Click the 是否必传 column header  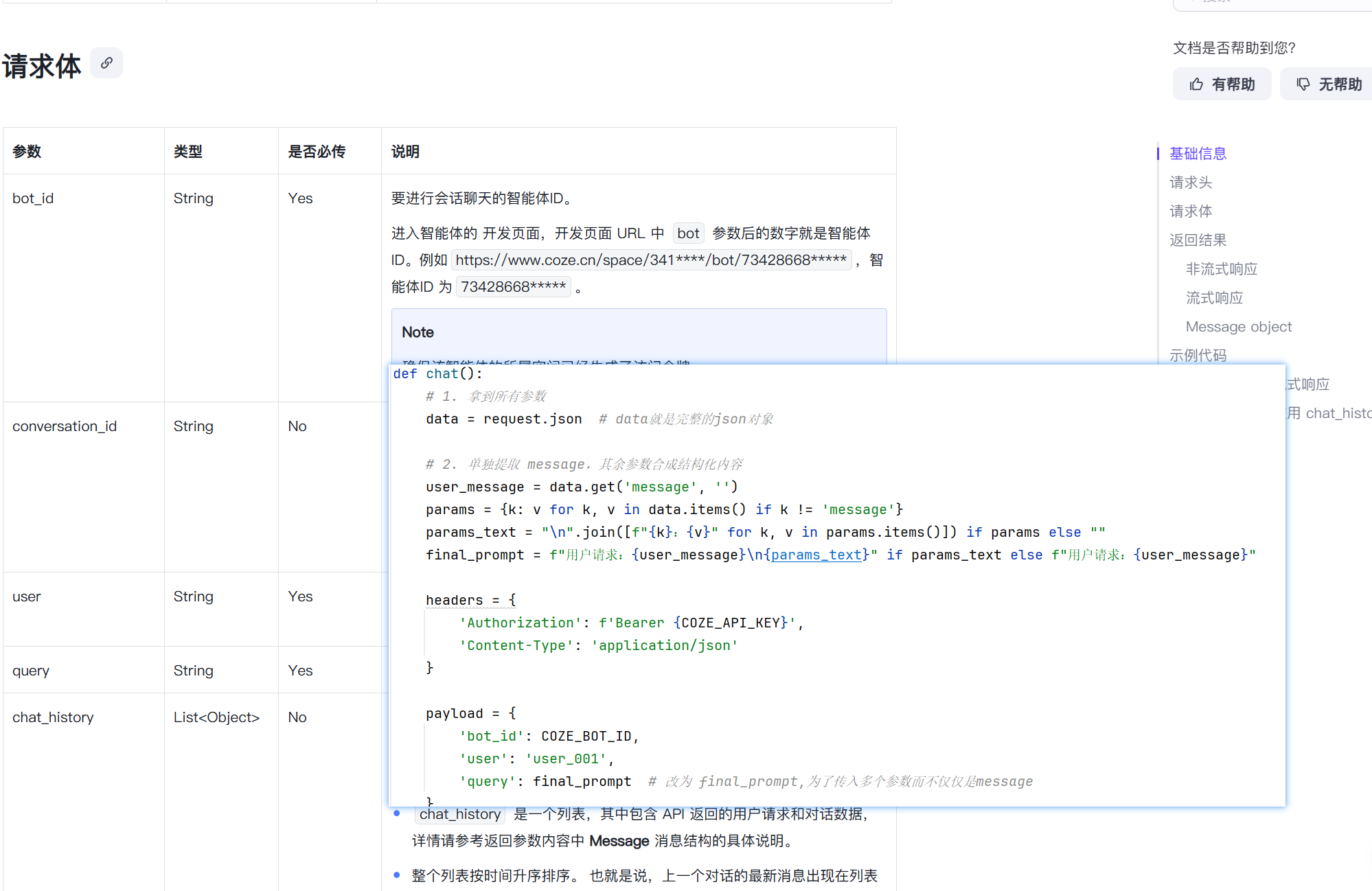(x=317, y=152)
